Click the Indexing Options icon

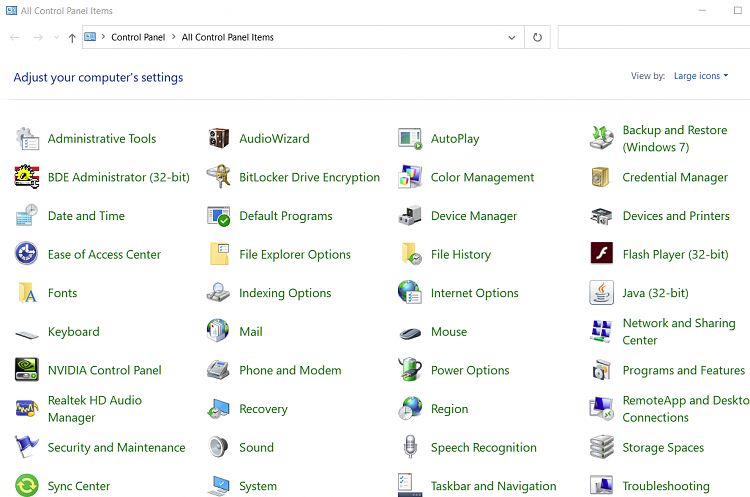219,293
